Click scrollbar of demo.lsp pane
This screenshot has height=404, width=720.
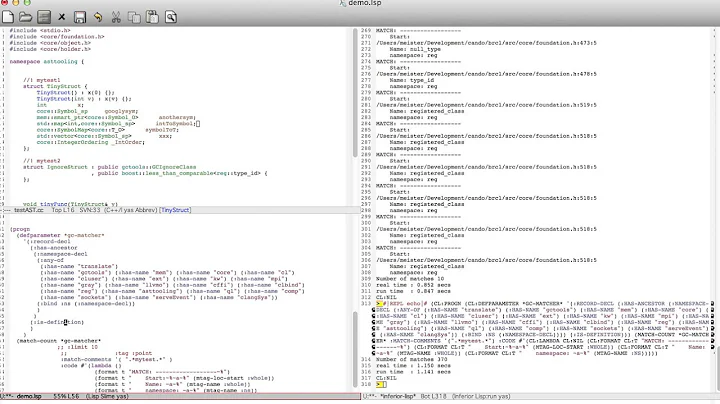(355, 349)
